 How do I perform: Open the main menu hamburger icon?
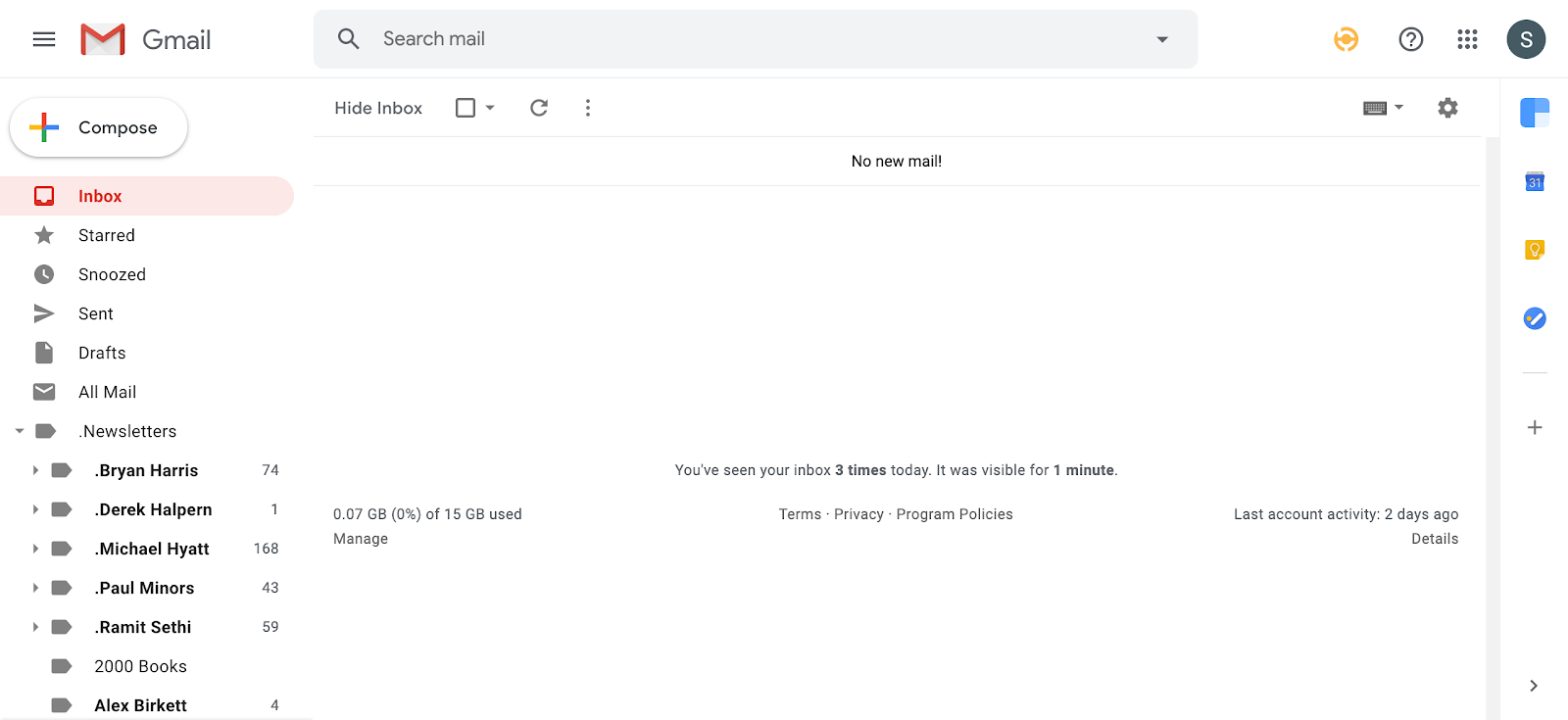[44, 39]
